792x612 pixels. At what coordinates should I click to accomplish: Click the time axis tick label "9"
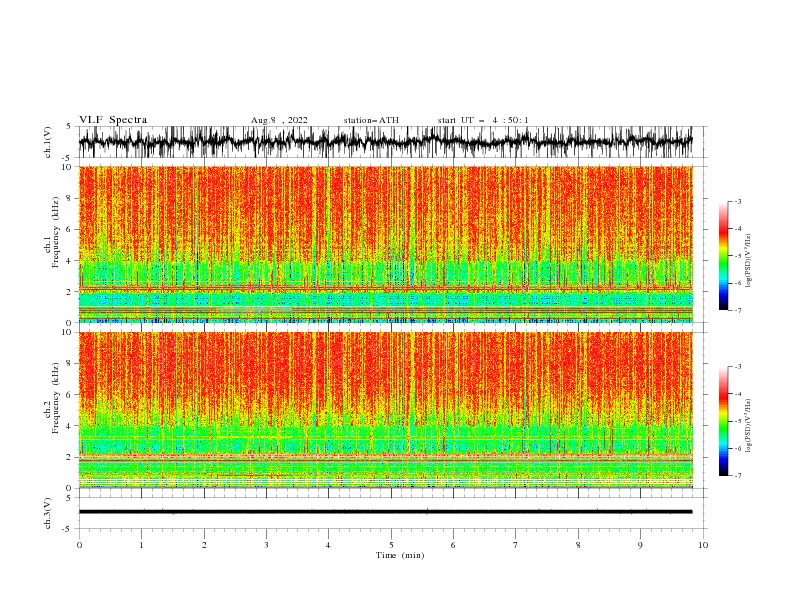(640, 545)
